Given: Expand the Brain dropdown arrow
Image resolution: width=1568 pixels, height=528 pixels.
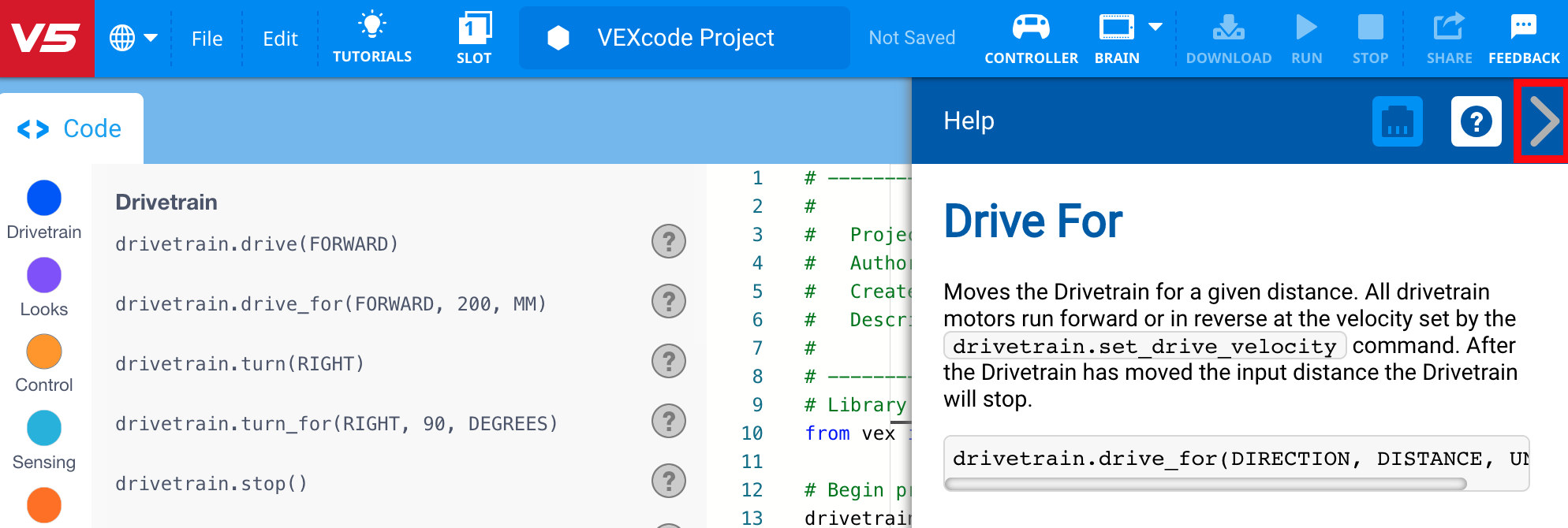Looking at the screenshot, I should tap(1155, 28).
